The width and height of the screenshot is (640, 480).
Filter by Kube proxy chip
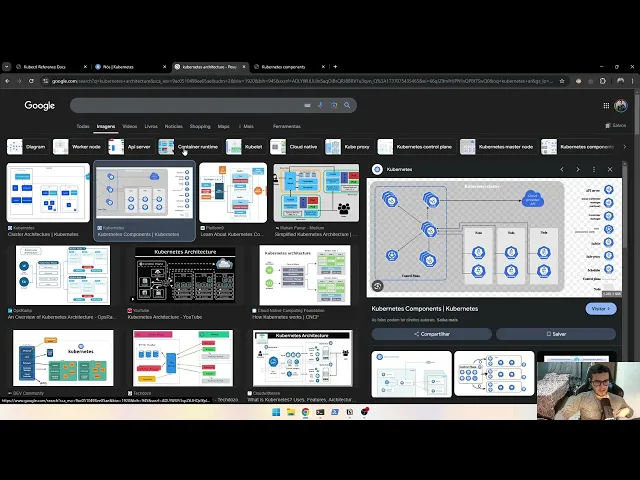pyautogui.click(x=349, y=147)
